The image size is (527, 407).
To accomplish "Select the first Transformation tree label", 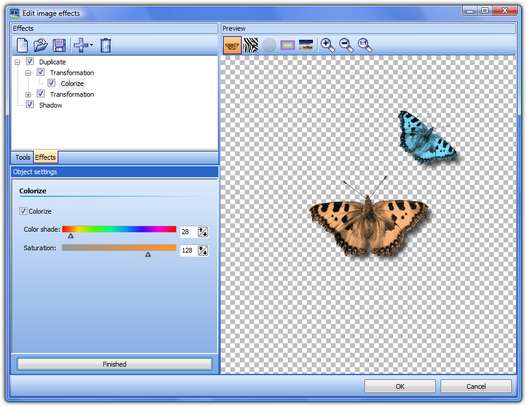I will (x=72, y=73).
